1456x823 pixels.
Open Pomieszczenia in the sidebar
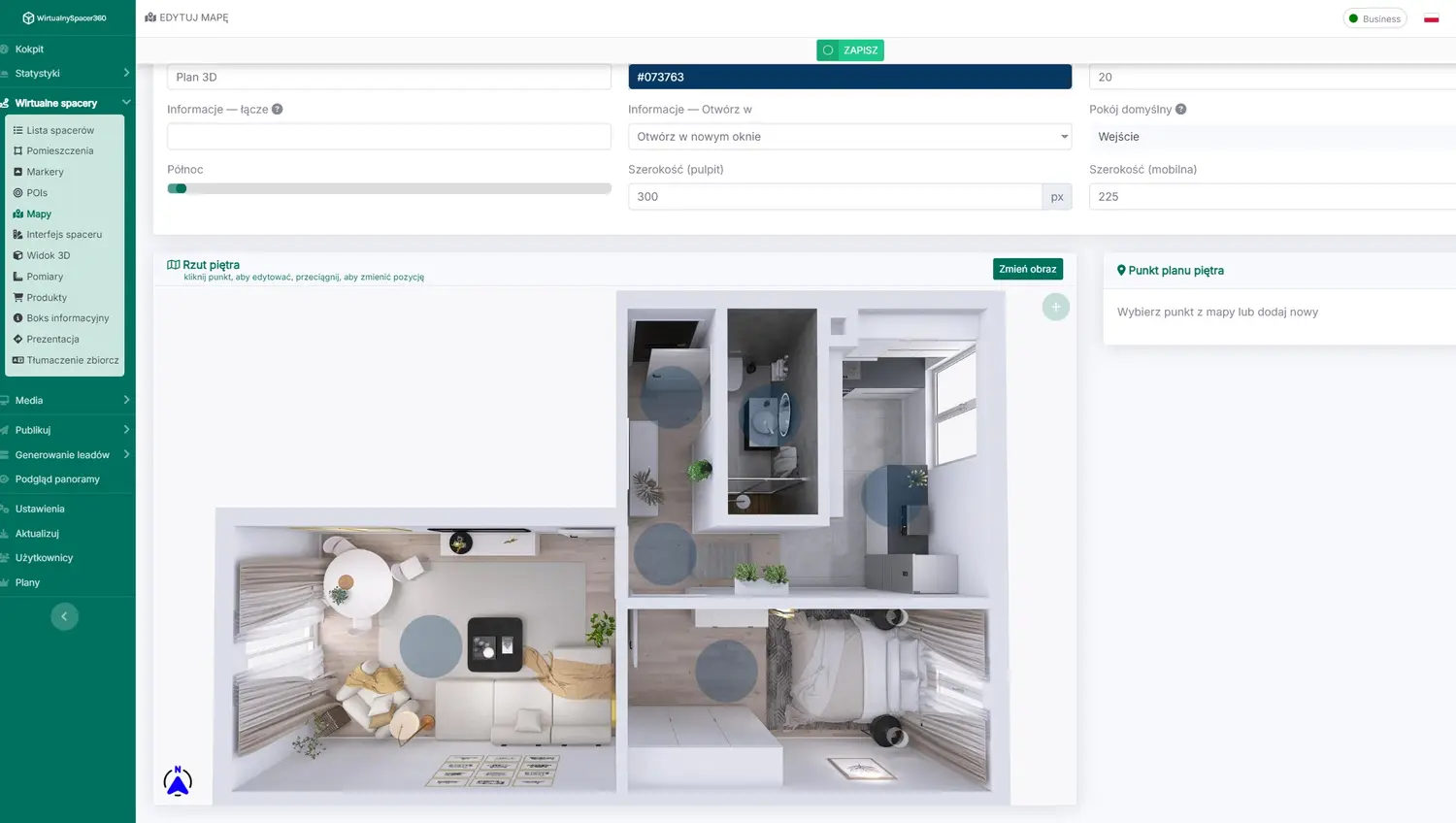tap(59, 151)
